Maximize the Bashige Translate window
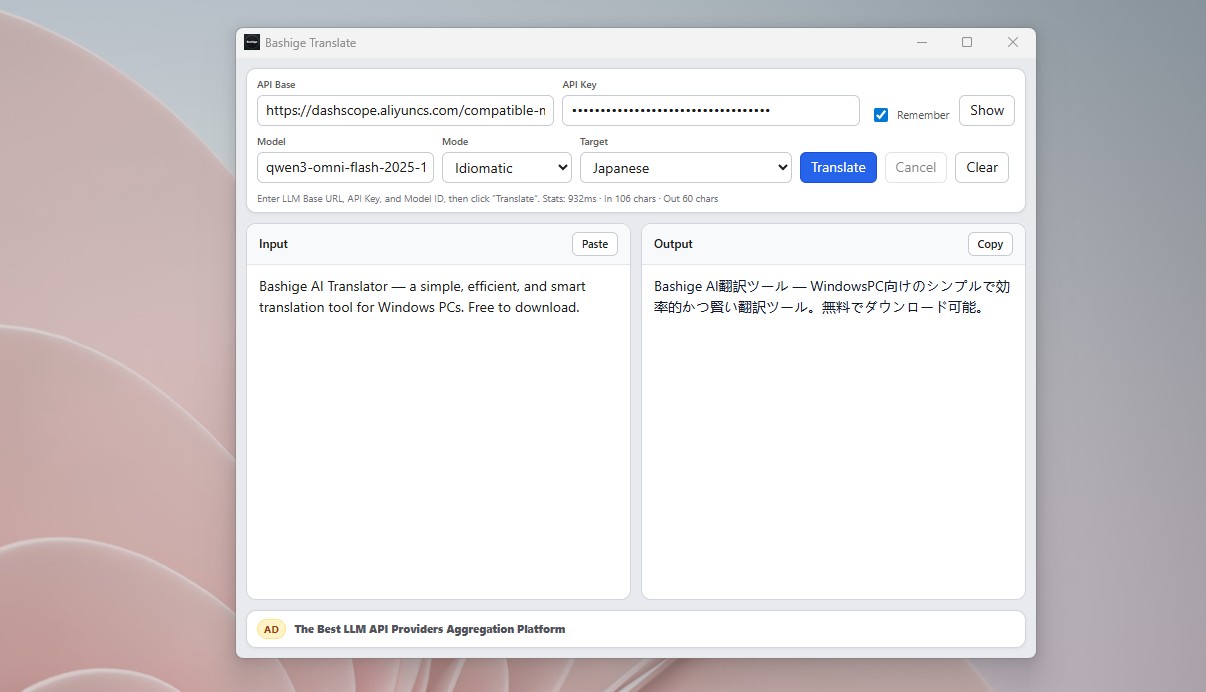The width and height of the screenshot is (1206, 692). click(967, 42)
